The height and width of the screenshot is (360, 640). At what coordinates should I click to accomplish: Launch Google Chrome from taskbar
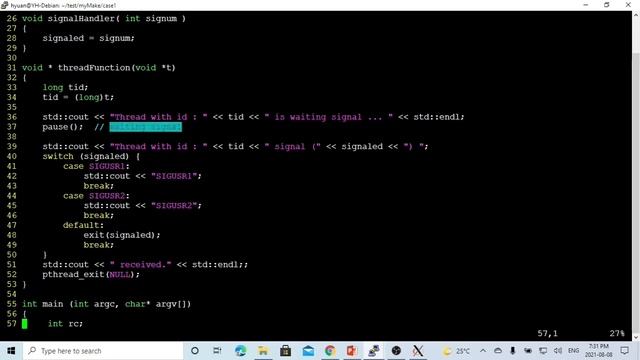[x=330, y=351]
